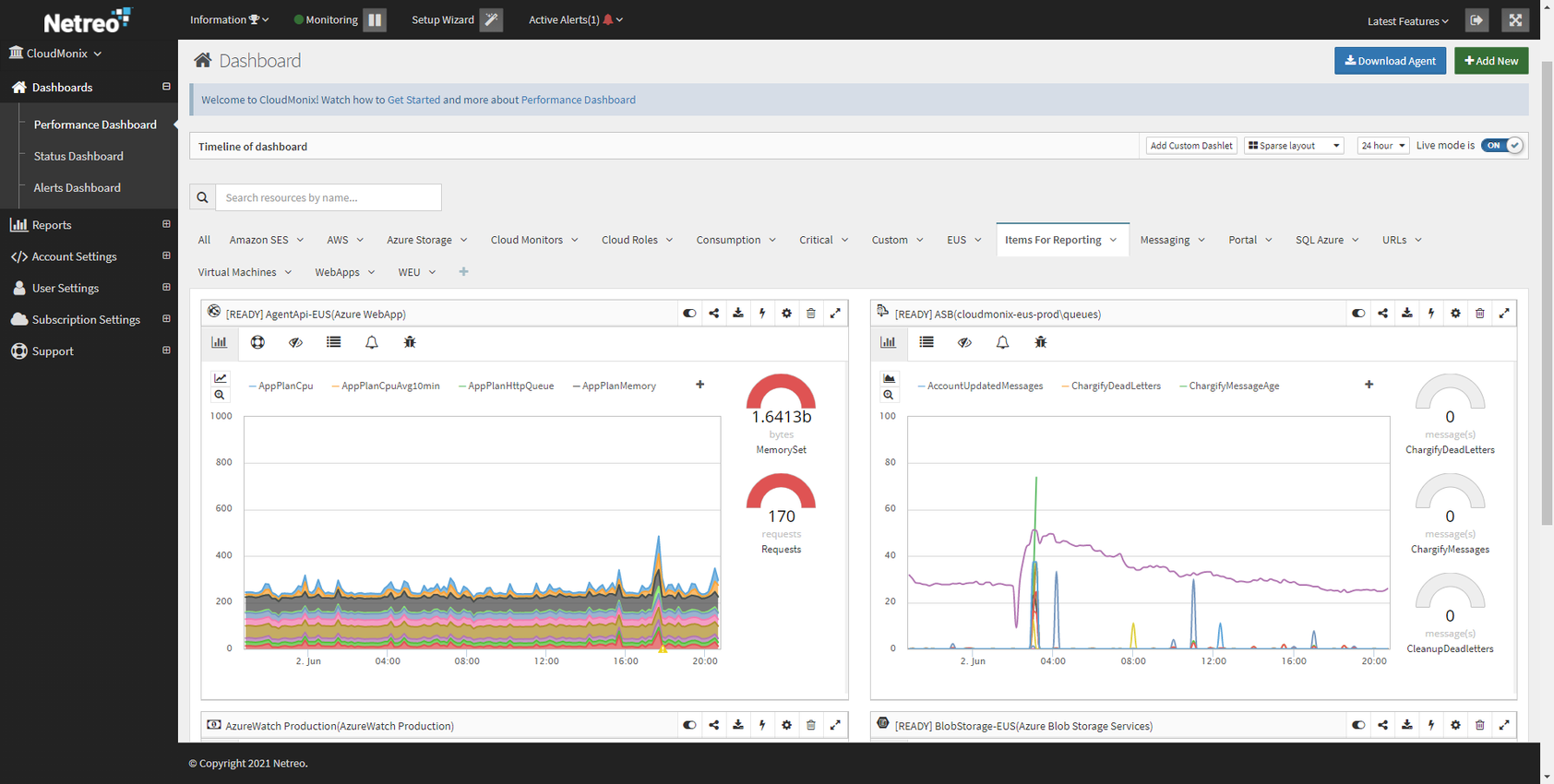Image resolution: width=1554 pixels, height=784 pixels.
Task: Open the Latest Features dropdown
Action: tap(1407, 21)
